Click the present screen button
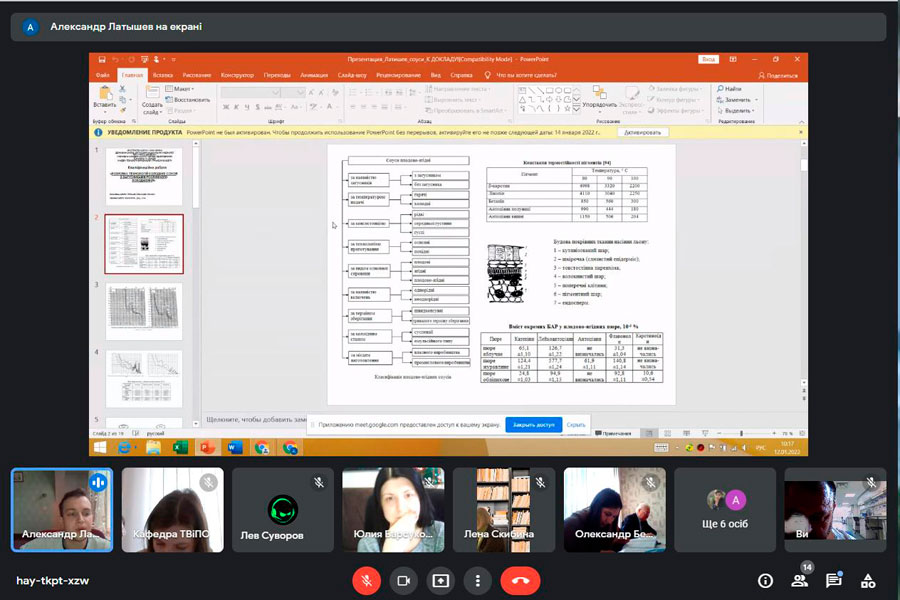Viewport: 900px width, 600px height. click(441, 580)
